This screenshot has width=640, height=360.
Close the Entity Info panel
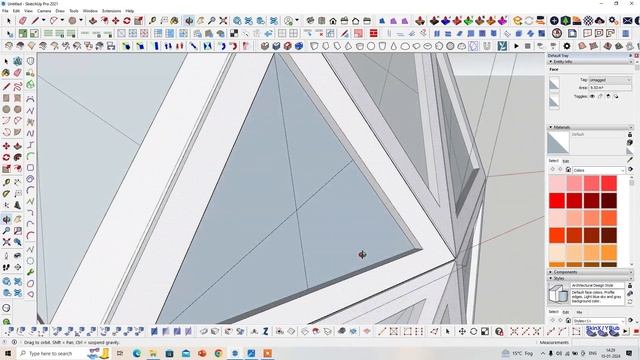pyautogui.click(x=631, y=62)
